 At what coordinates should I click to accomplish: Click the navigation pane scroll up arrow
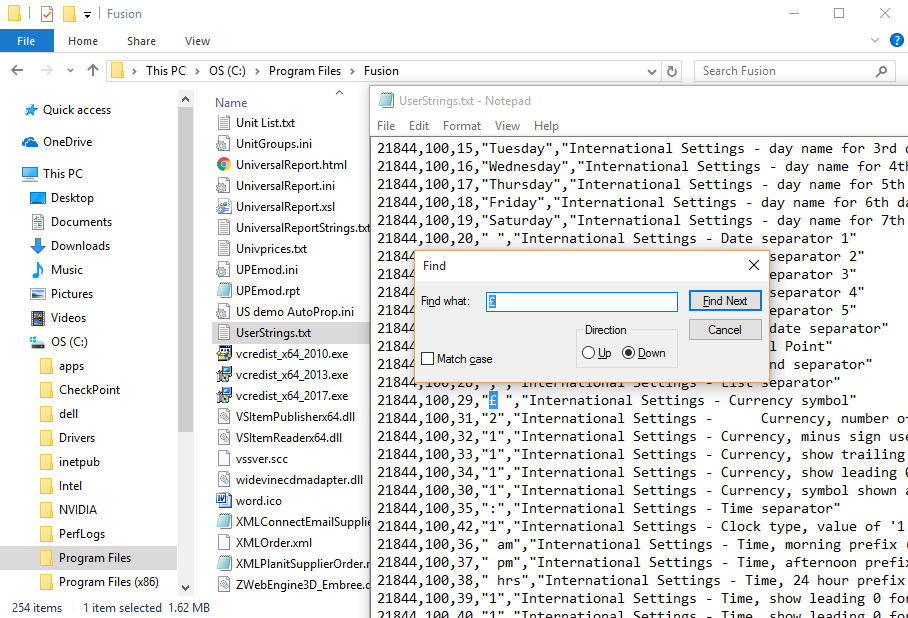click(x=185, y=100)
